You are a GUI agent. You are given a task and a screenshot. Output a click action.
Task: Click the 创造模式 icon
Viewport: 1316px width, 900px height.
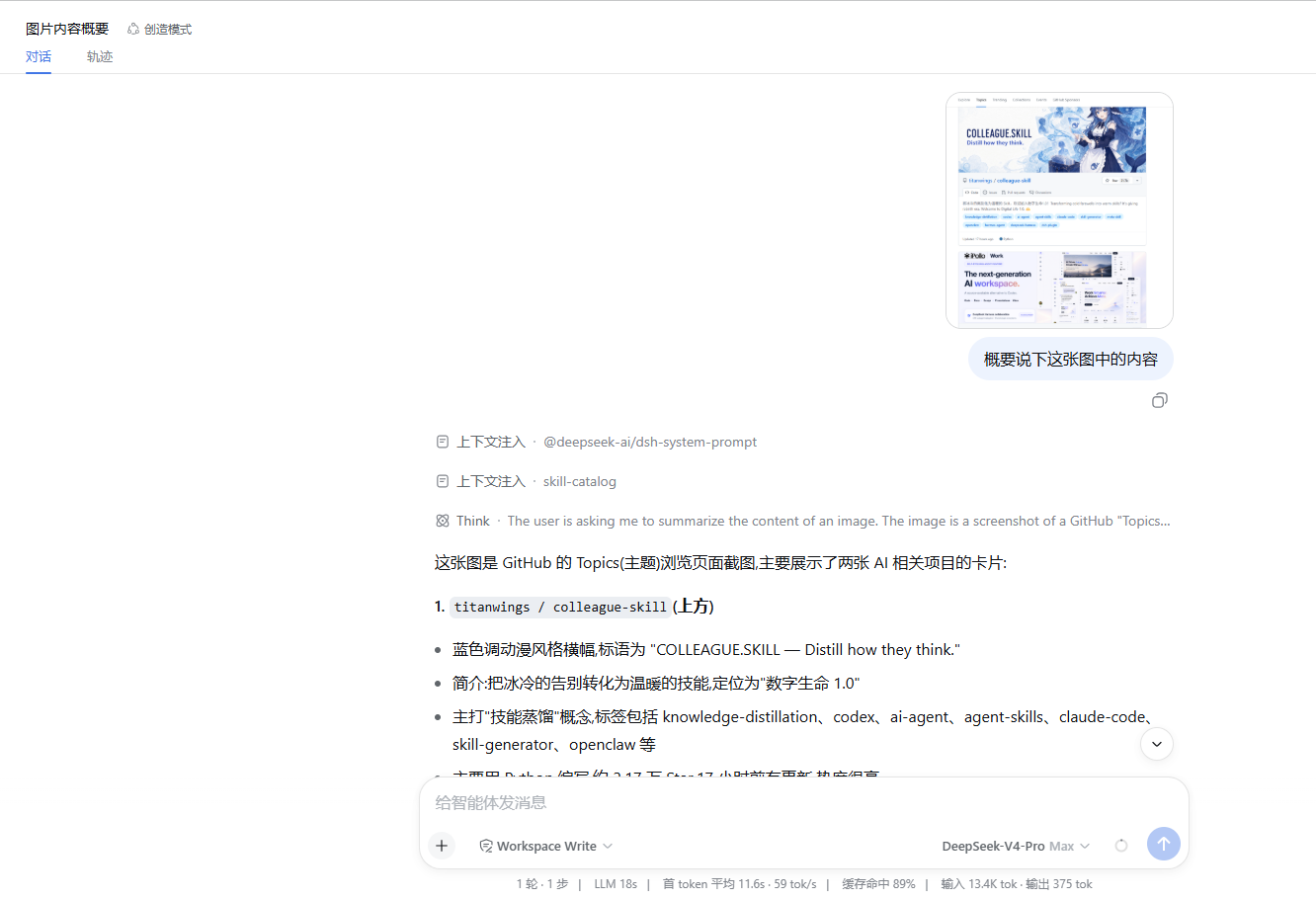tap(133, 30)
